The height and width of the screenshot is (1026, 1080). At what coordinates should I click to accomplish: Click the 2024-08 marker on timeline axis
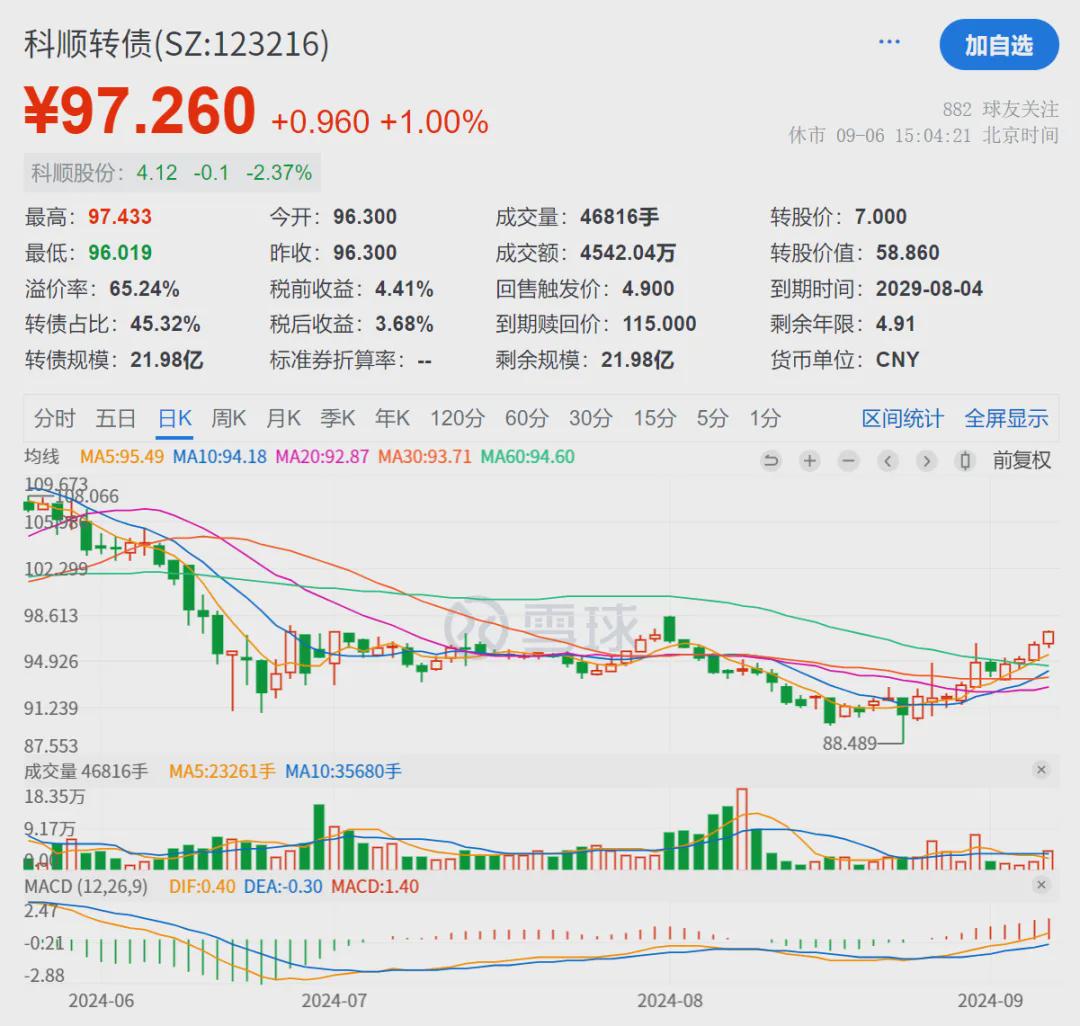click(669, 1001)
